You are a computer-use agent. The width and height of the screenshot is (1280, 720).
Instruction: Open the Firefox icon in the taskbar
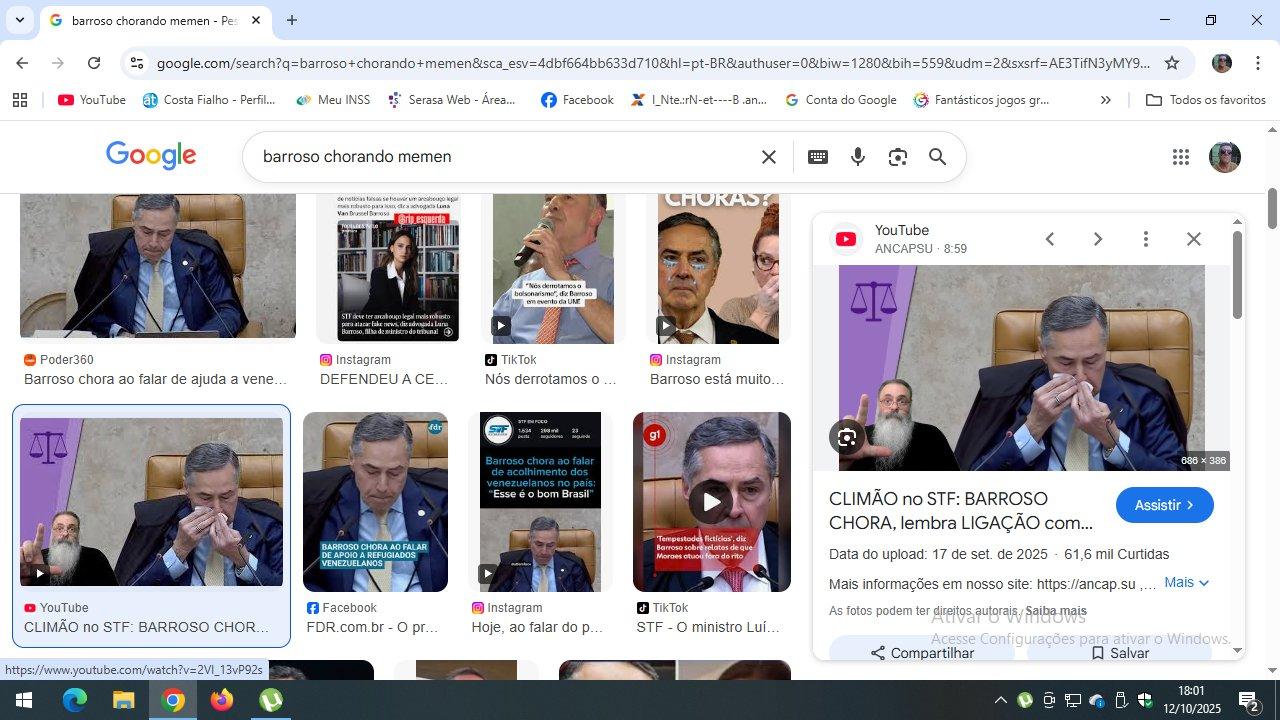(x=222, y=700)
